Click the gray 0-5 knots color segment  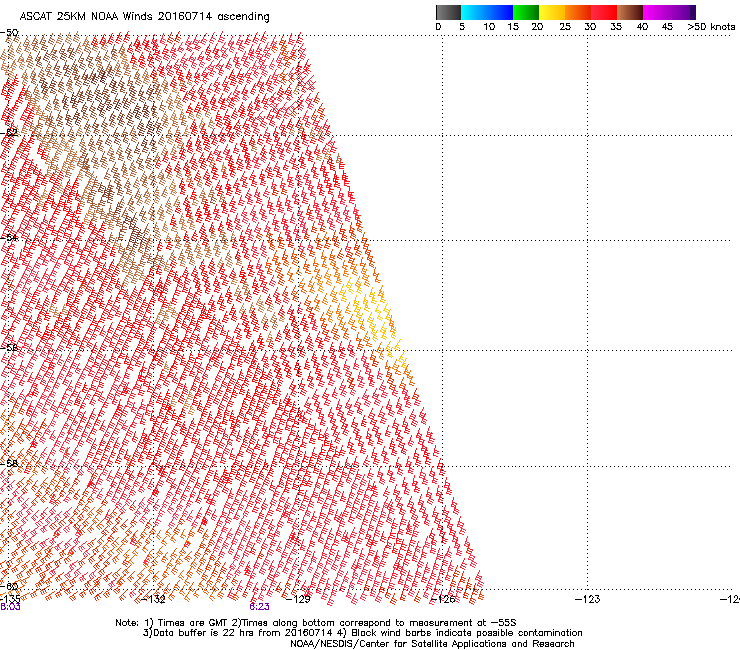tap(448, 12)
